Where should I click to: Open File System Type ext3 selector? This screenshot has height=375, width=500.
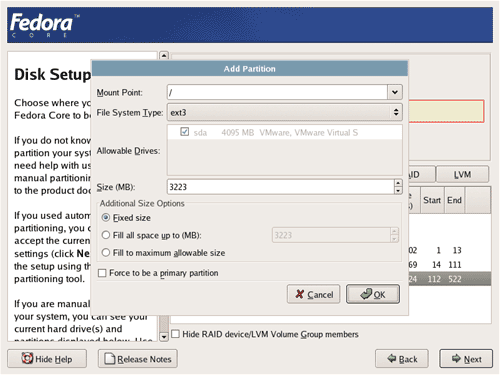284,112
